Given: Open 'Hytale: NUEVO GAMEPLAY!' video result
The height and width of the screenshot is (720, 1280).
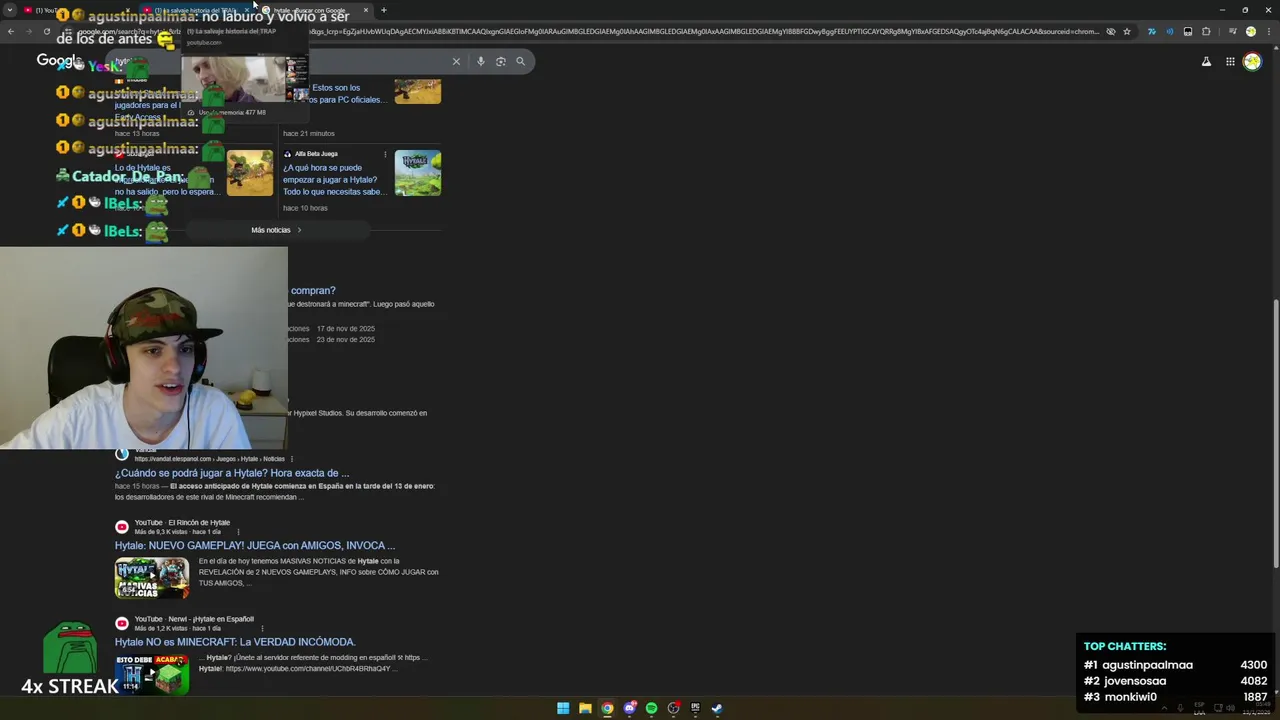Looking at the screenshot, I should (x=255, y=546).
